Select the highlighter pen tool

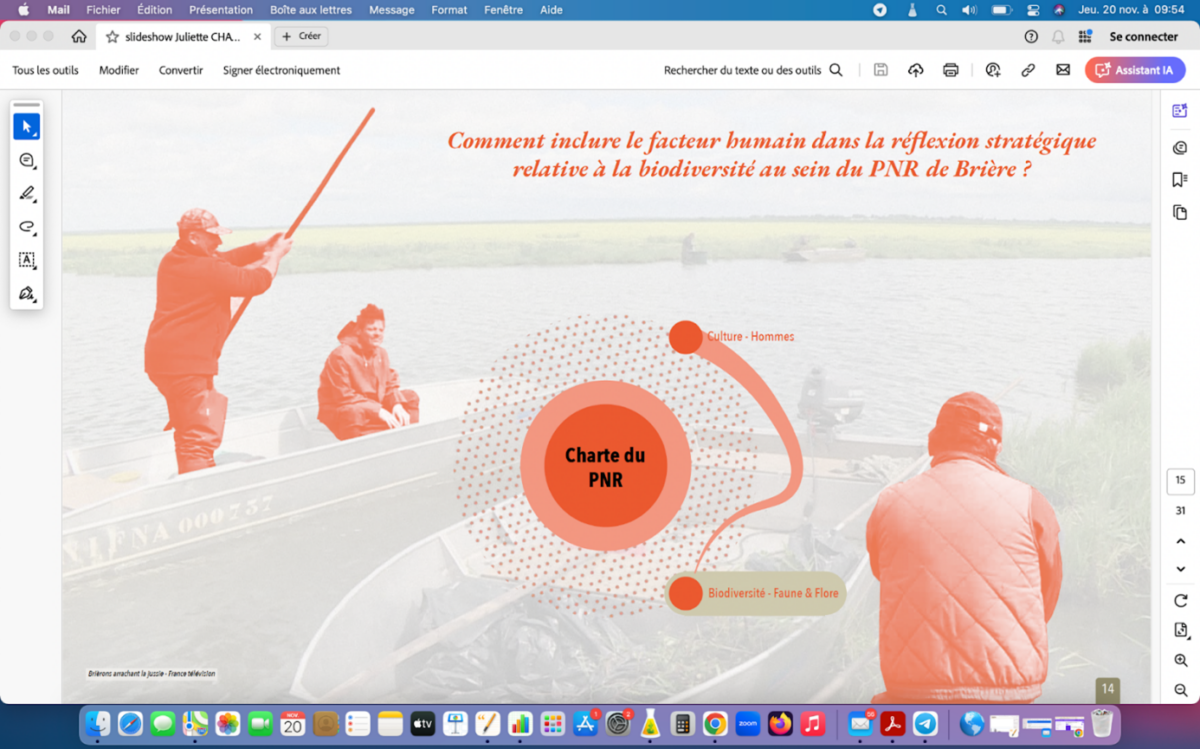pos(26,193)
